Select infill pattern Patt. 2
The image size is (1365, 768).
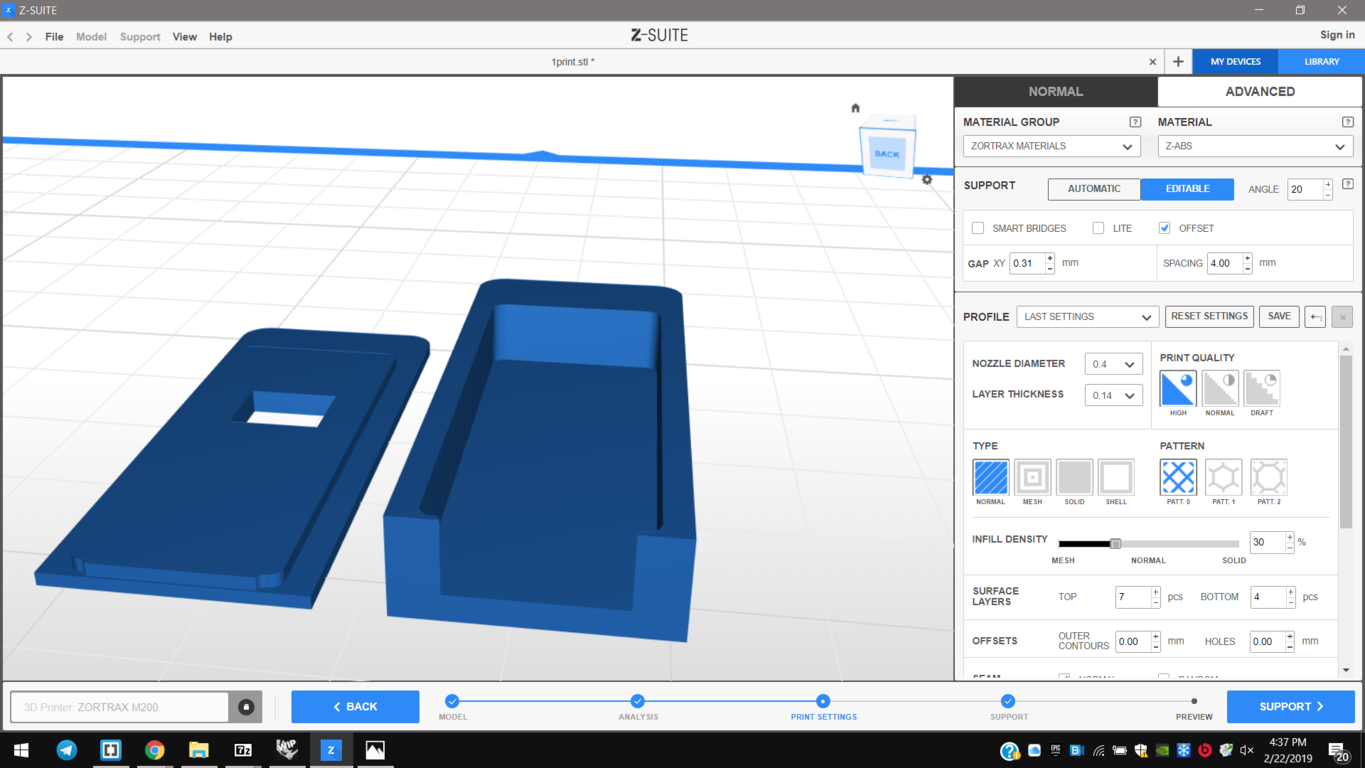1269,477
